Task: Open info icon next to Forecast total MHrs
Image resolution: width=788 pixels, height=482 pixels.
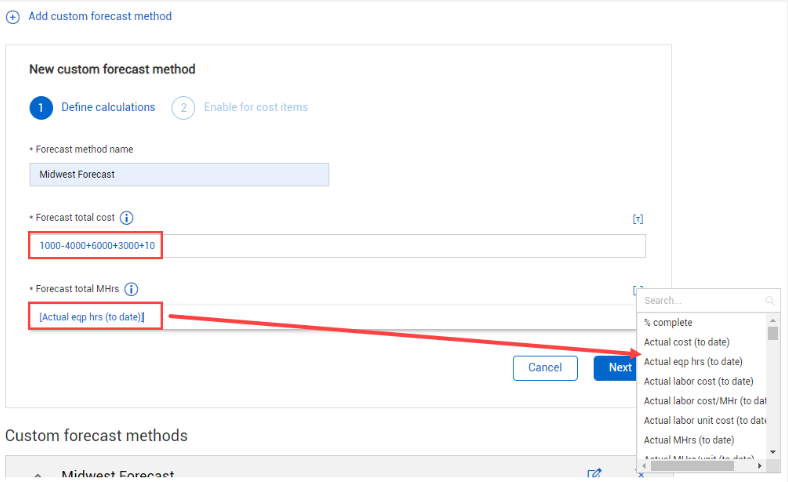Action: (x=131, y=289)
